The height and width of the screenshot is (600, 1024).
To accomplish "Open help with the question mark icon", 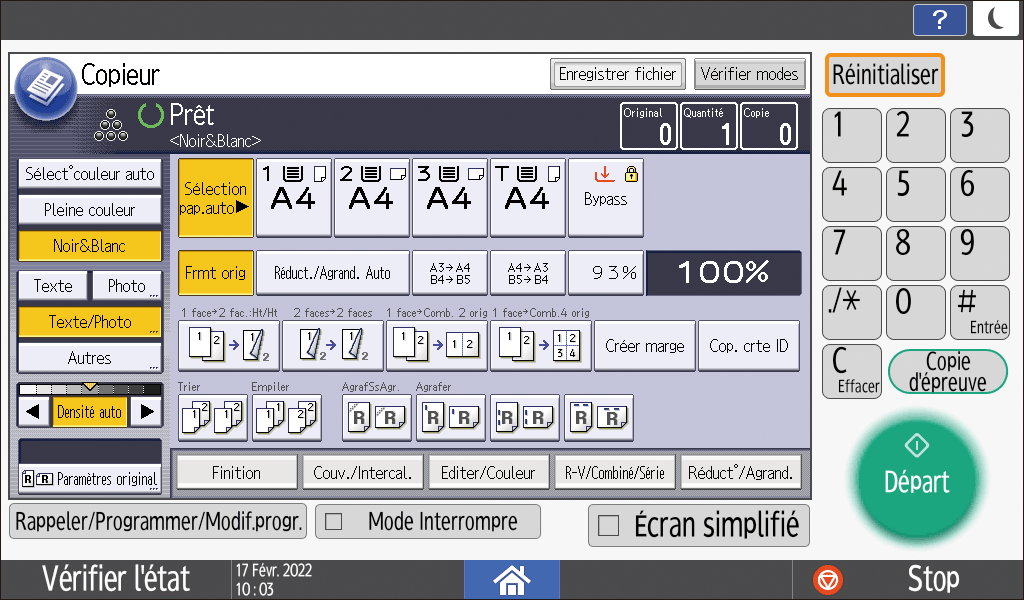I will coord(940,19).
